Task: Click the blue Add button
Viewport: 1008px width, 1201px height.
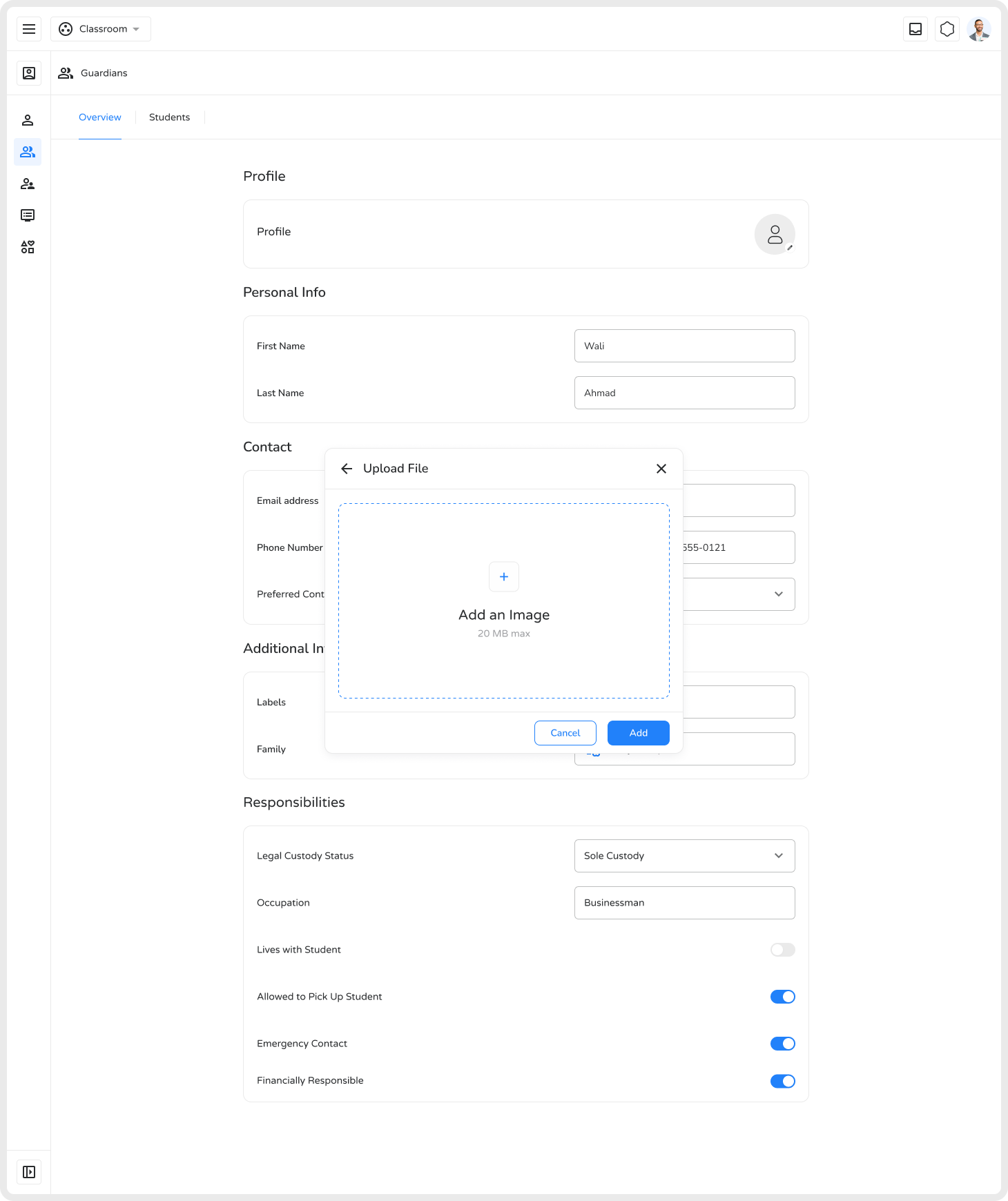Action: tap(638, 733)
